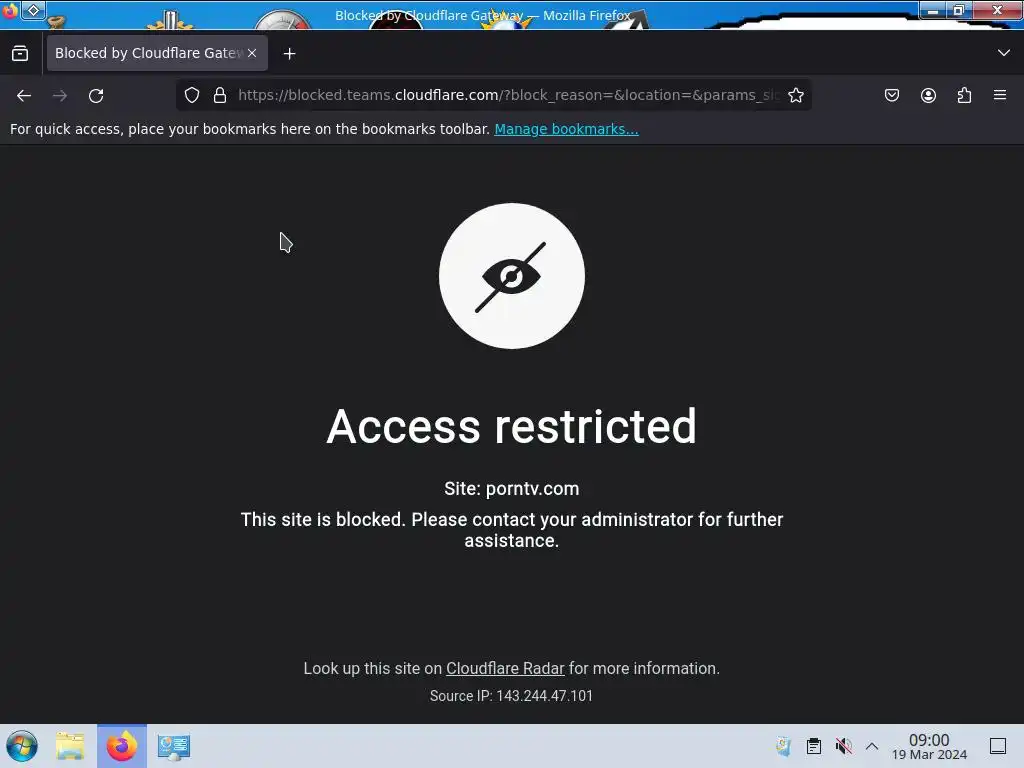This screenshot has width=1024, height=768.
Task: Click the Firefox icon in title bar
Action: pyautogui.click(x=10, y=10)
